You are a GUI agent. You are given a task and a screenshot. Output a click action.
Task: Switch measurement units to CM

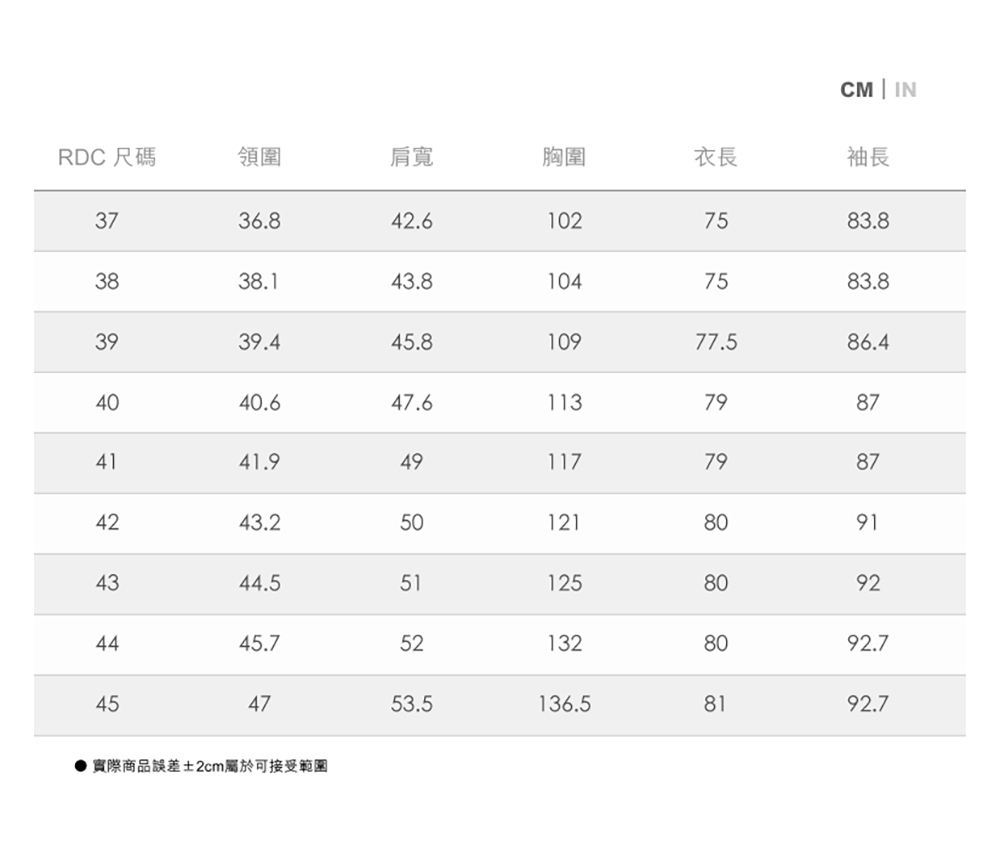(x=856, y=90)
